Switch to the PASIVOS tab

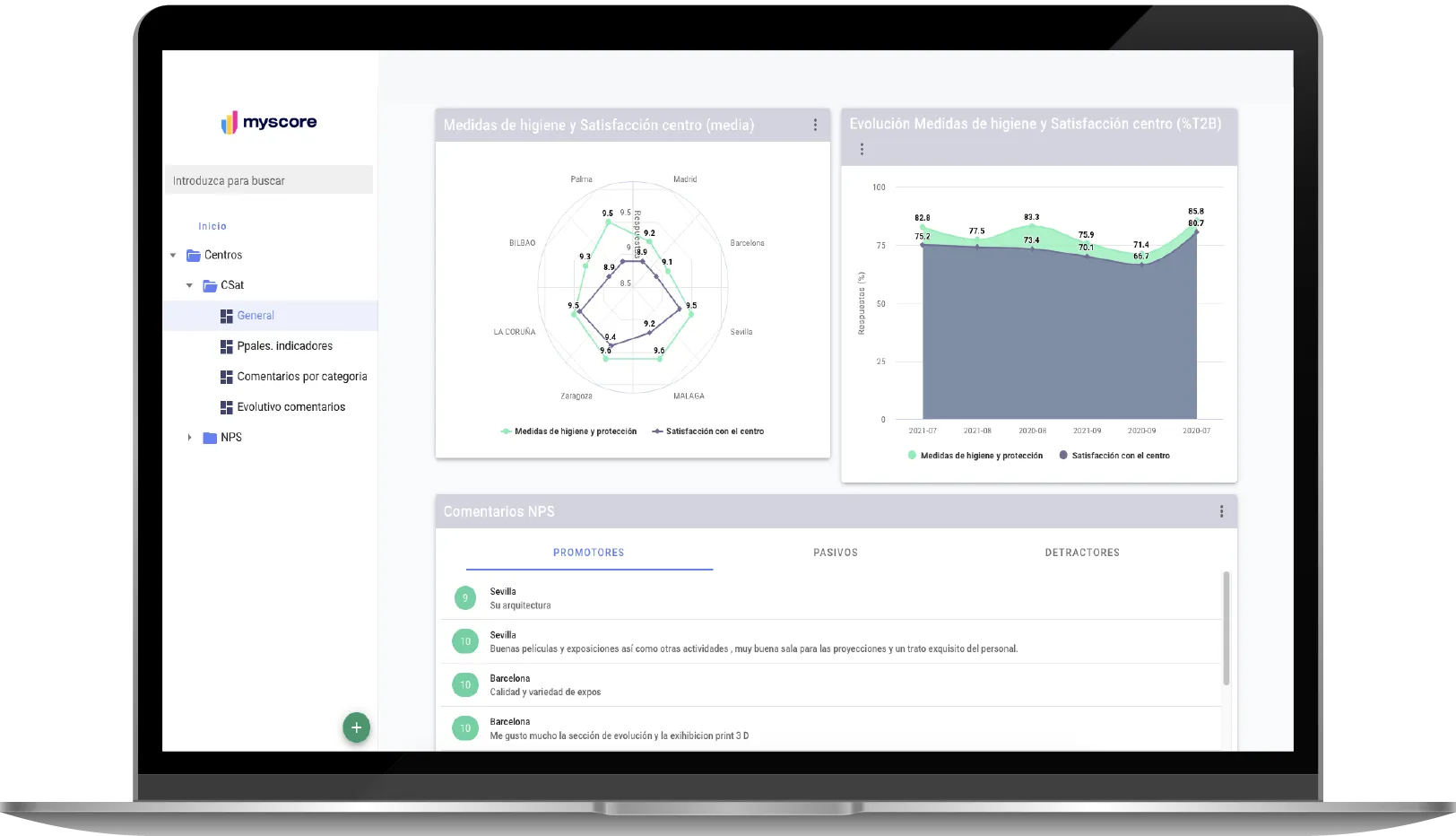[x=836, y=553]
